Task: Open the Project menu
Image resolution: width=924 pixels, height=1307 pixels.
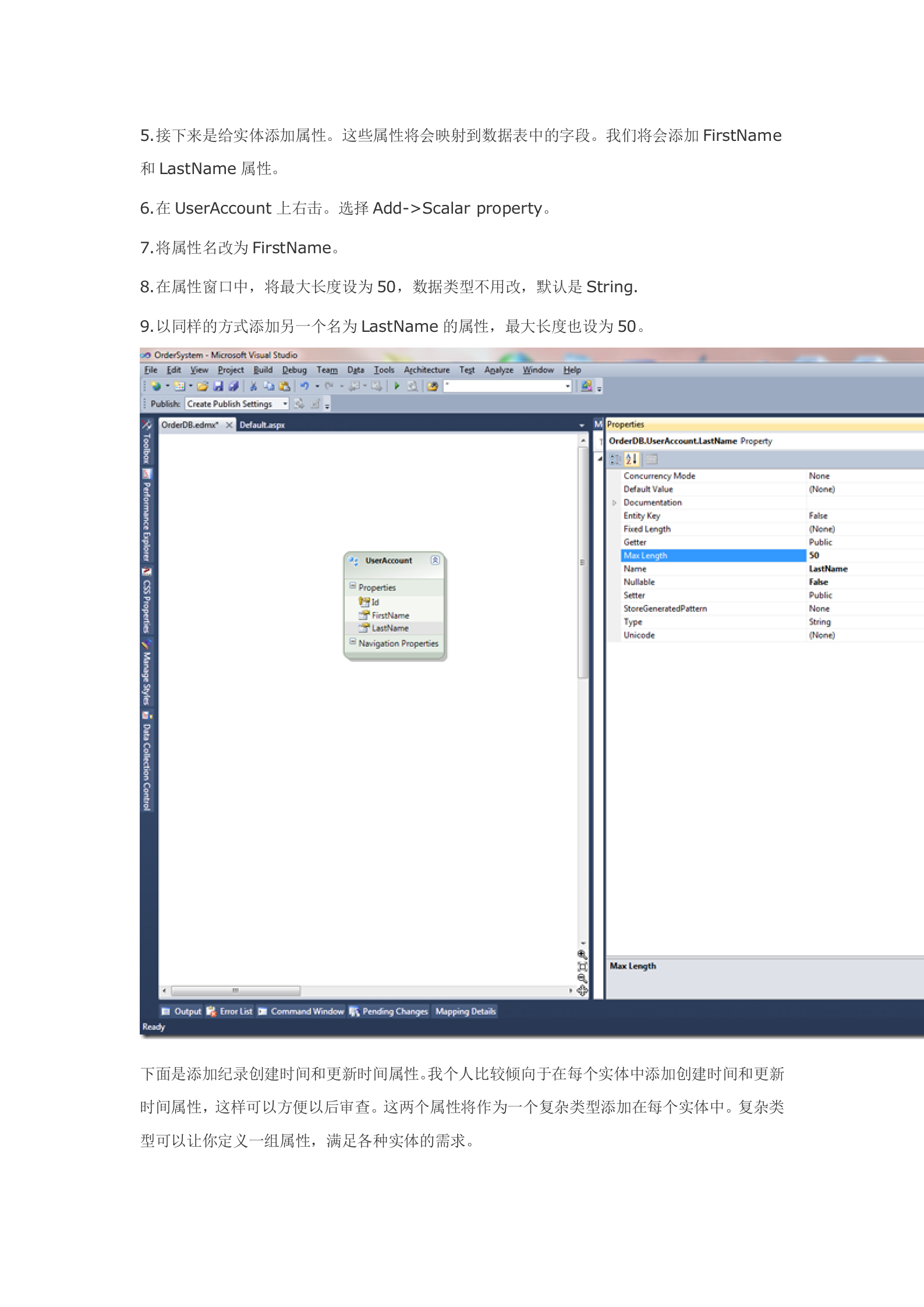Action: pyautogui.click(x=231, y=370)
